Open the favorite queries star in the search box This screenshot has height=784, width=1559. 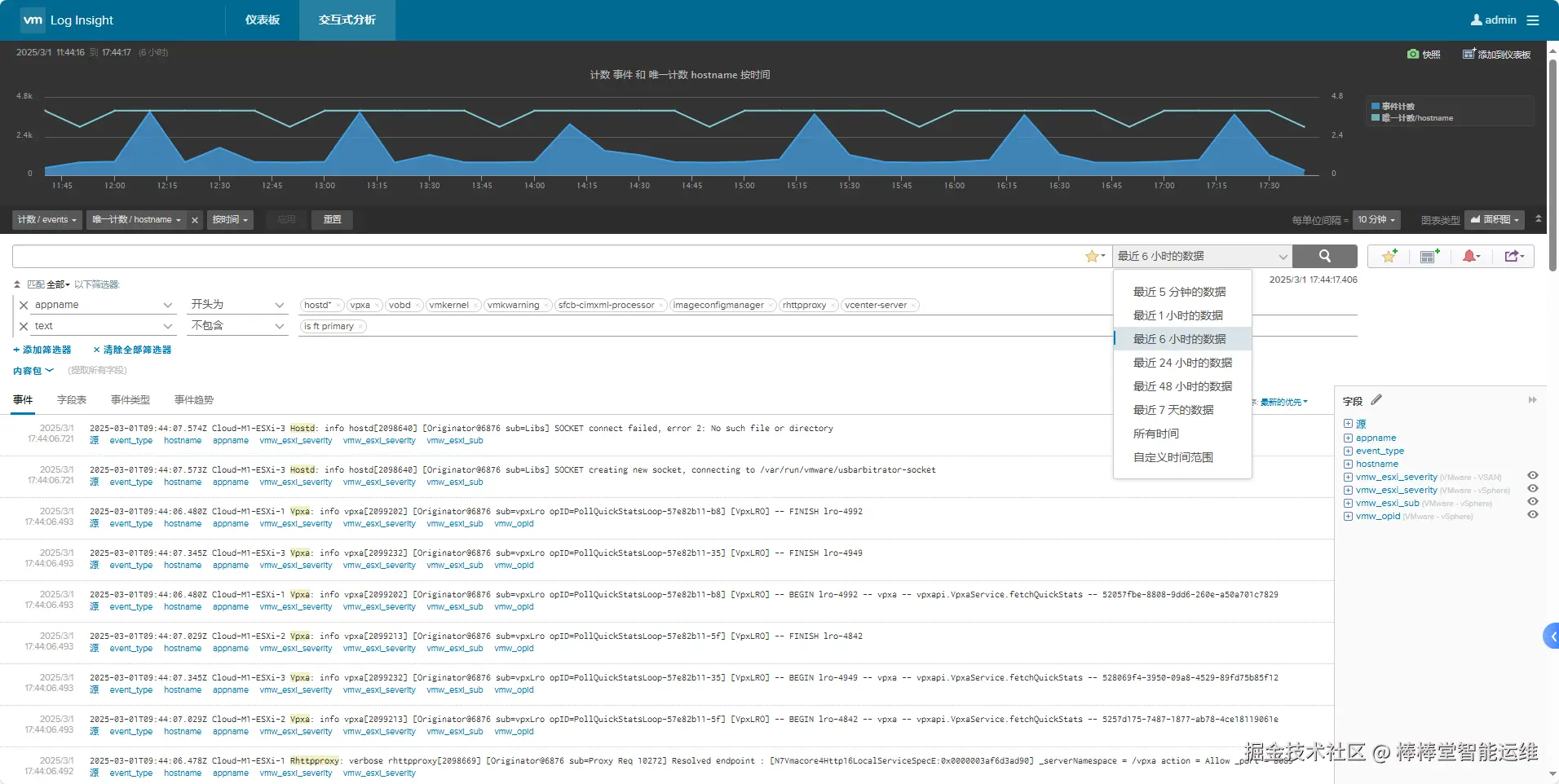[1095, 256]
